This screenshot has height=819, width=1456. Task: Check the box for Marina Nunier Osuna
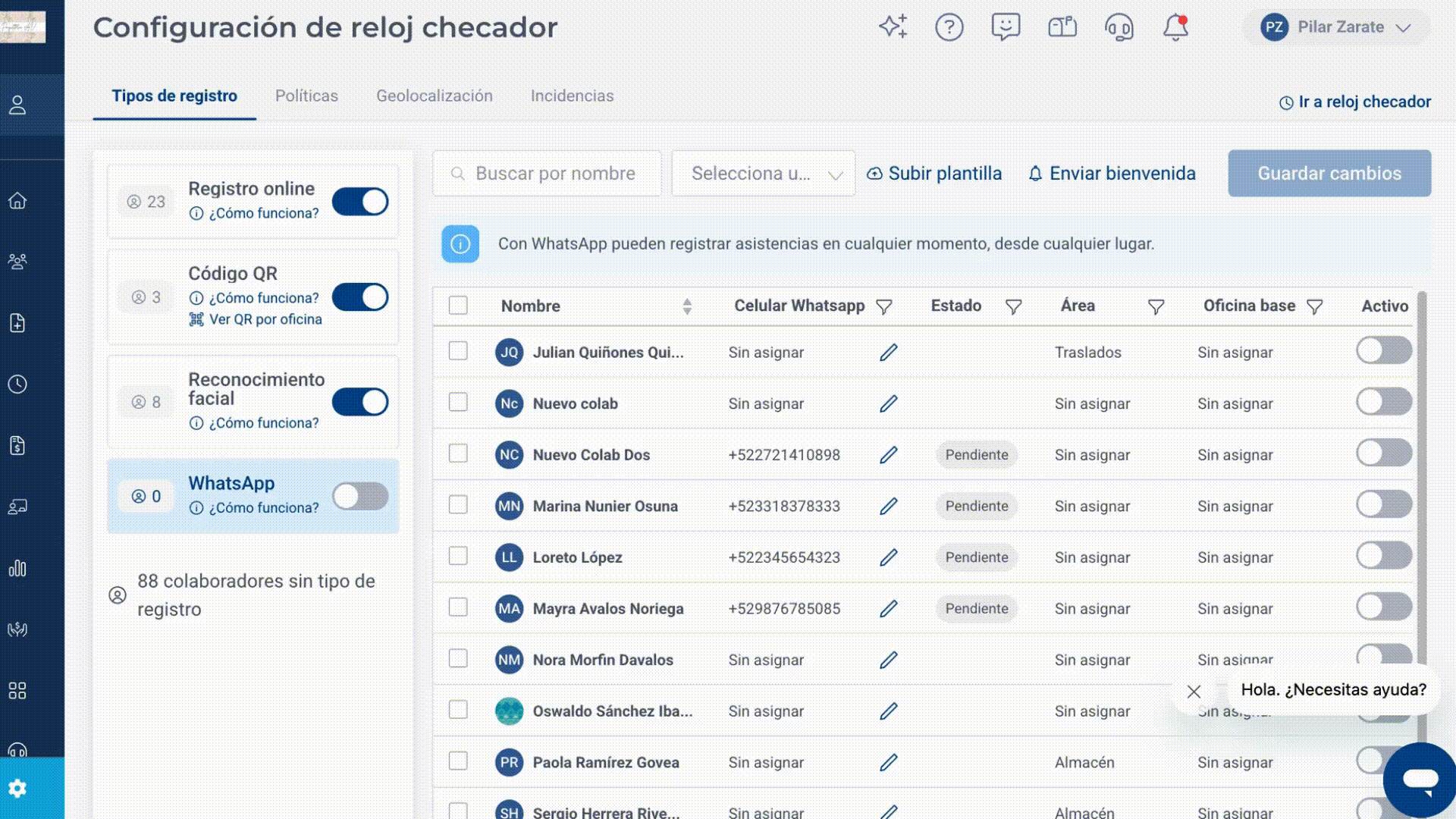pyautogui.click(x=458, y=504)
